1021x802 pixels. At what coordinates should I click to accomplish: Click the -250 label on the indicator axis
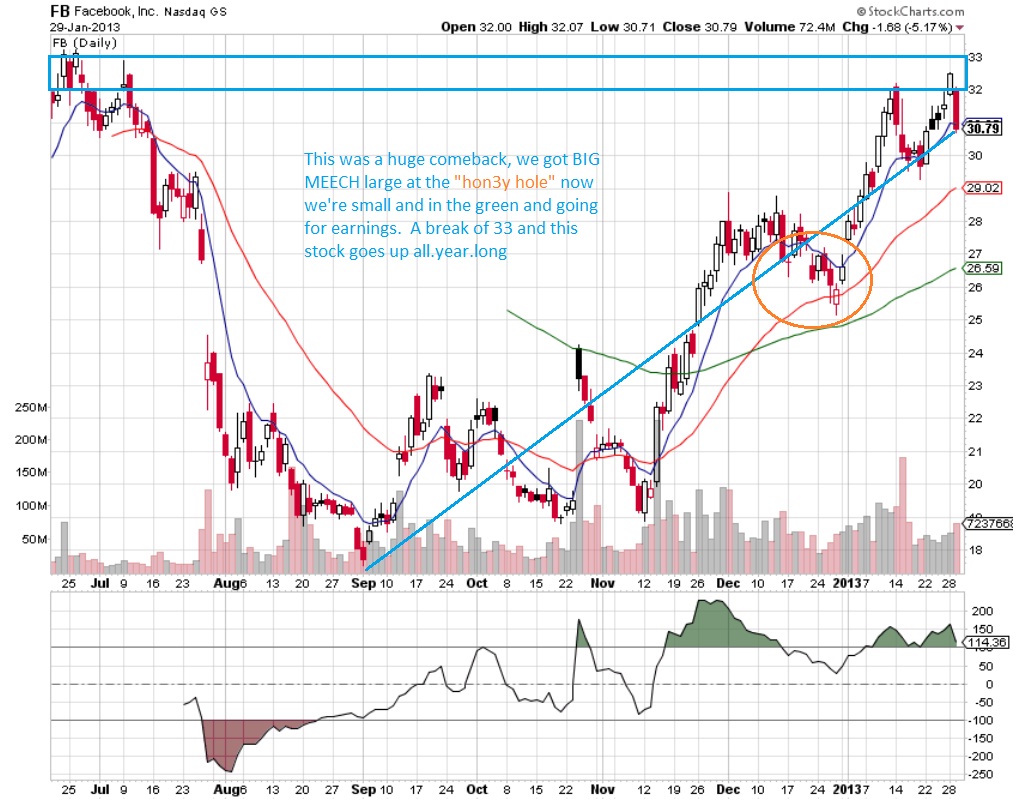pos(980,775)
